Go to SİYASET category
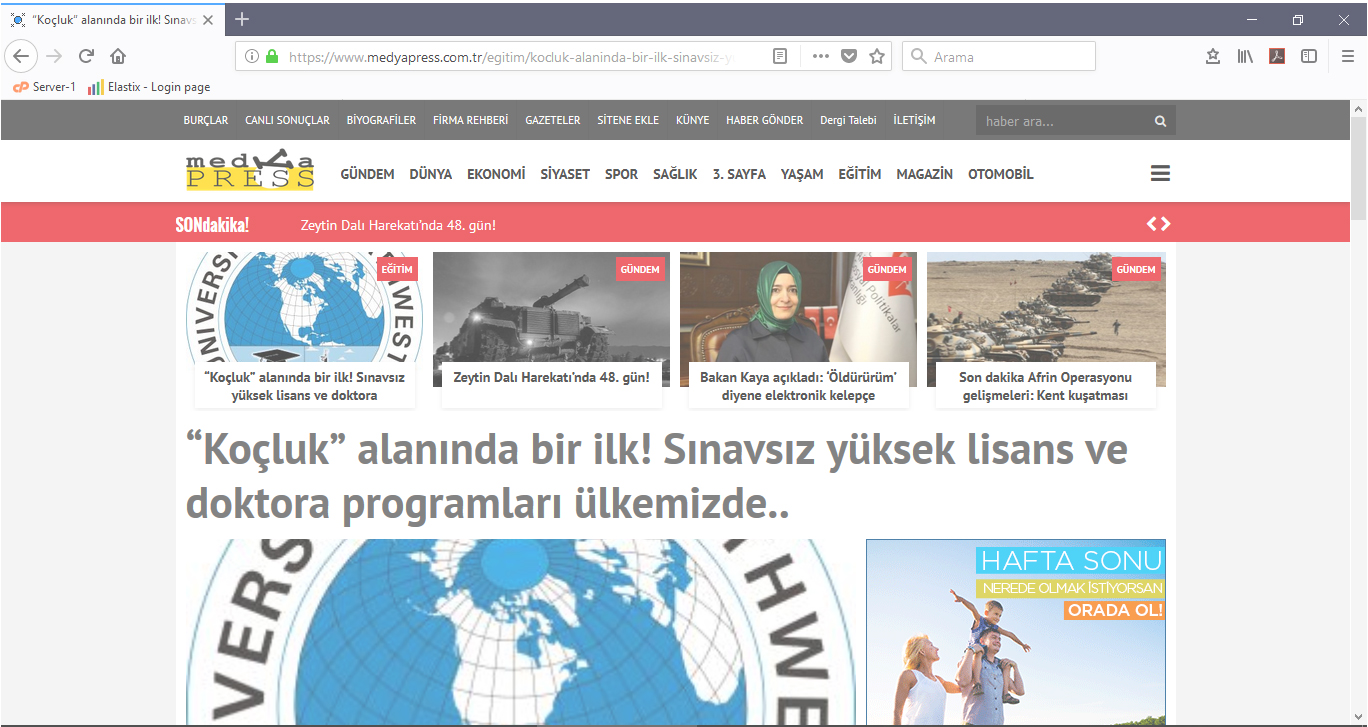This screenshot has height=727, width=1368. point(565,174)
